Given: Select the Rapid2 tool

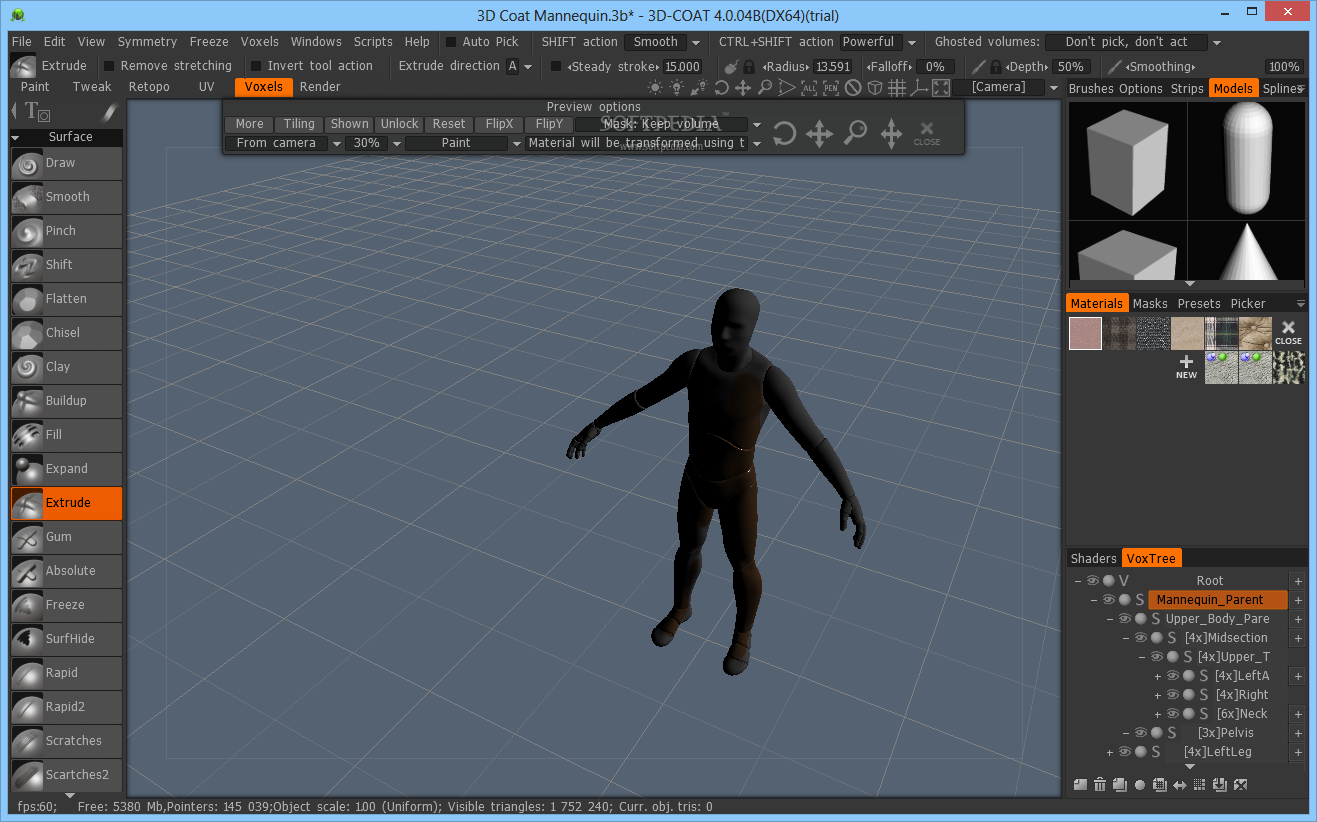Looking at the screenshot, I should click(x=66, y=707).
